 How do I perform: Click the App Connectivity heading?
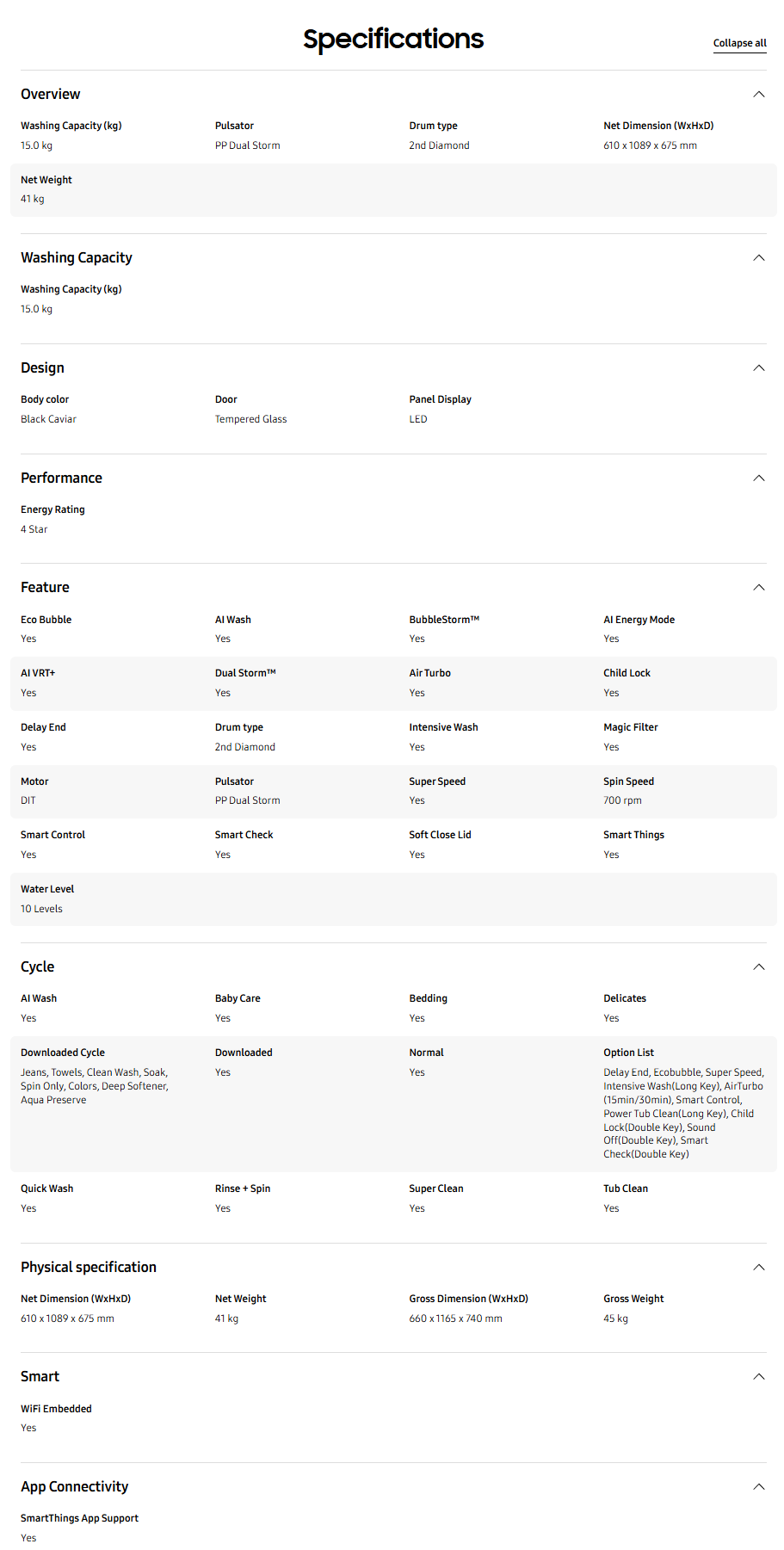click(74, 1487)
